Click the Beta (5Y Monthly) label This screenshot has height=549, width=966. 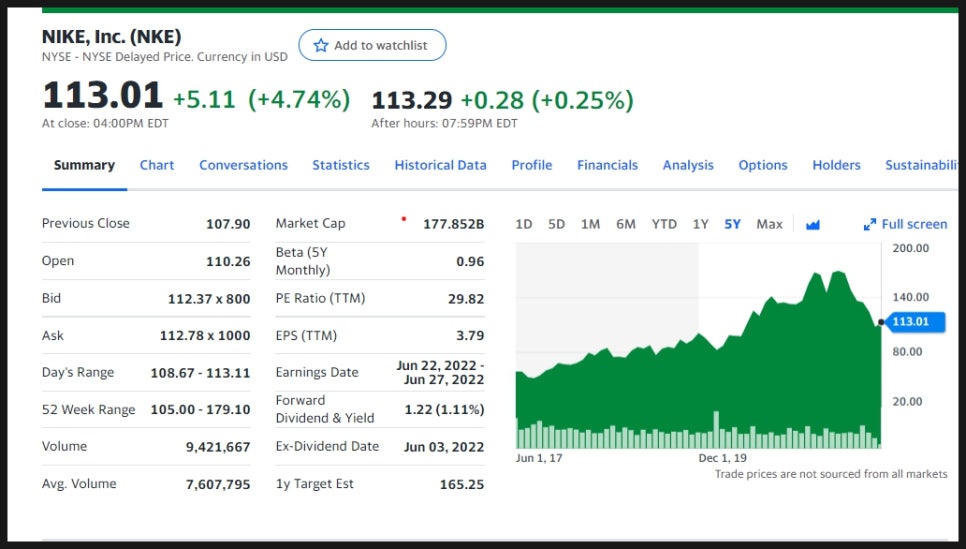point(302,261)
